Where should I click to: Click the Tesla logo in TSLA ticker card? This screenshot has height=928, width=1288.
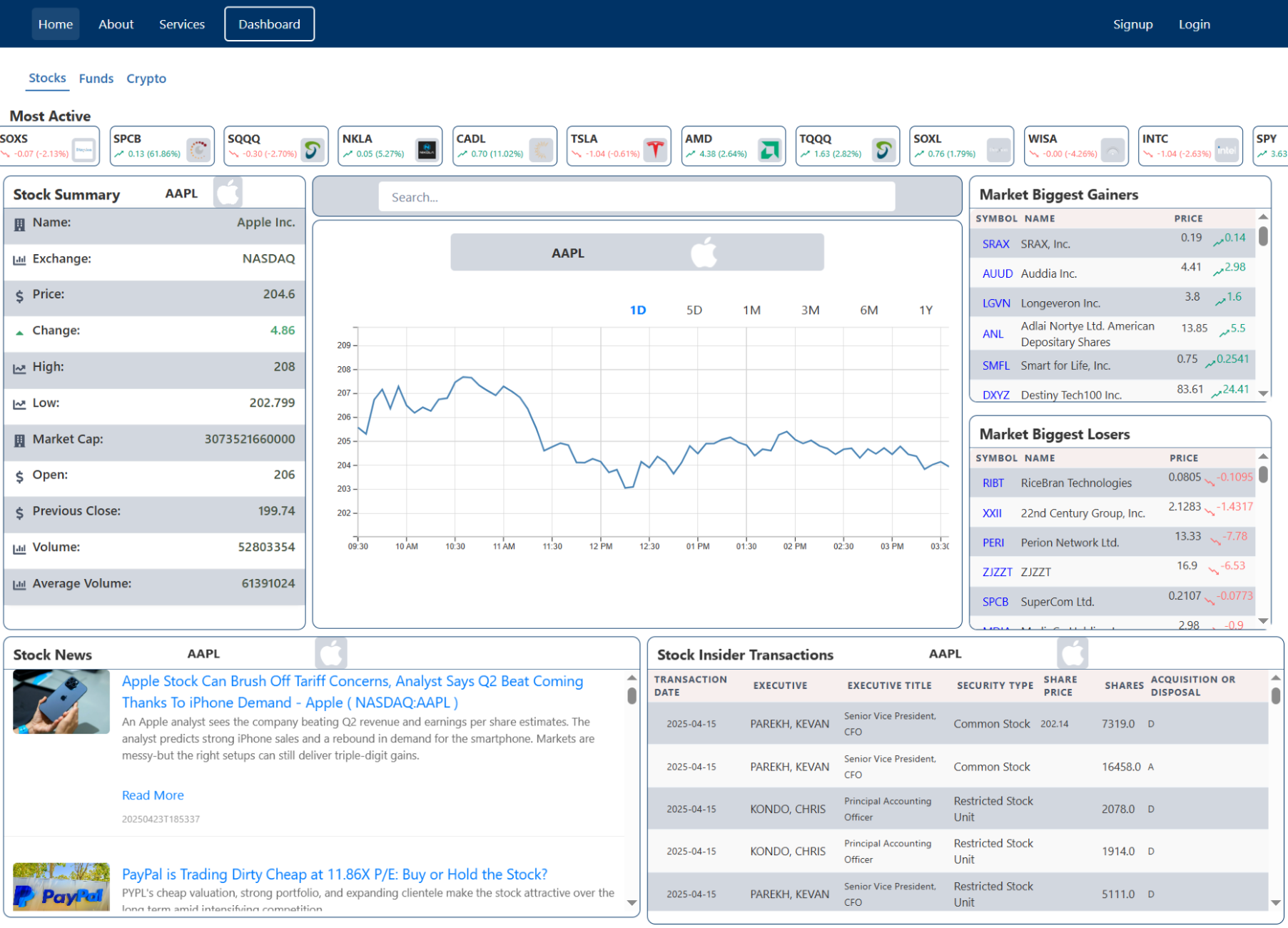(x=655, y=149)
